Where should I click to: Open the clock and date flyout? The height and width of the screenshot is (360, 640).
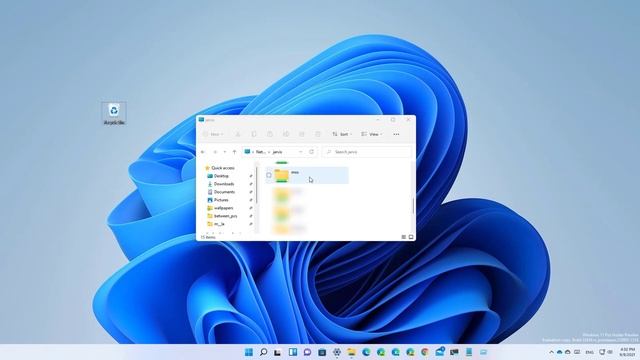point(627,352)
